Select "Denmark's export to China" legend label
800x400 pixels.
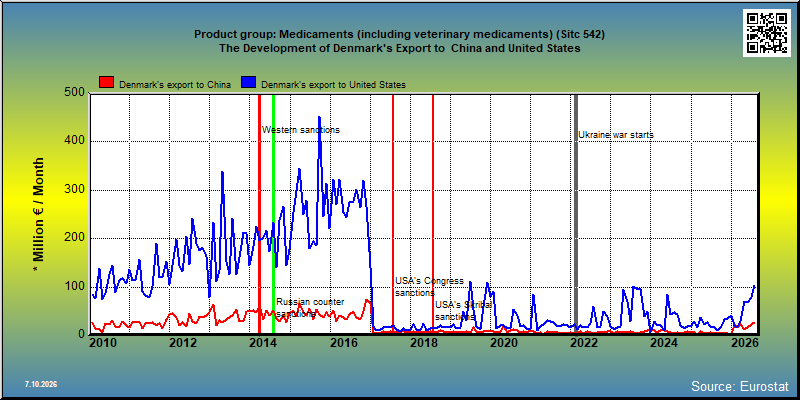pyautogui.click(x=175, y=85)
